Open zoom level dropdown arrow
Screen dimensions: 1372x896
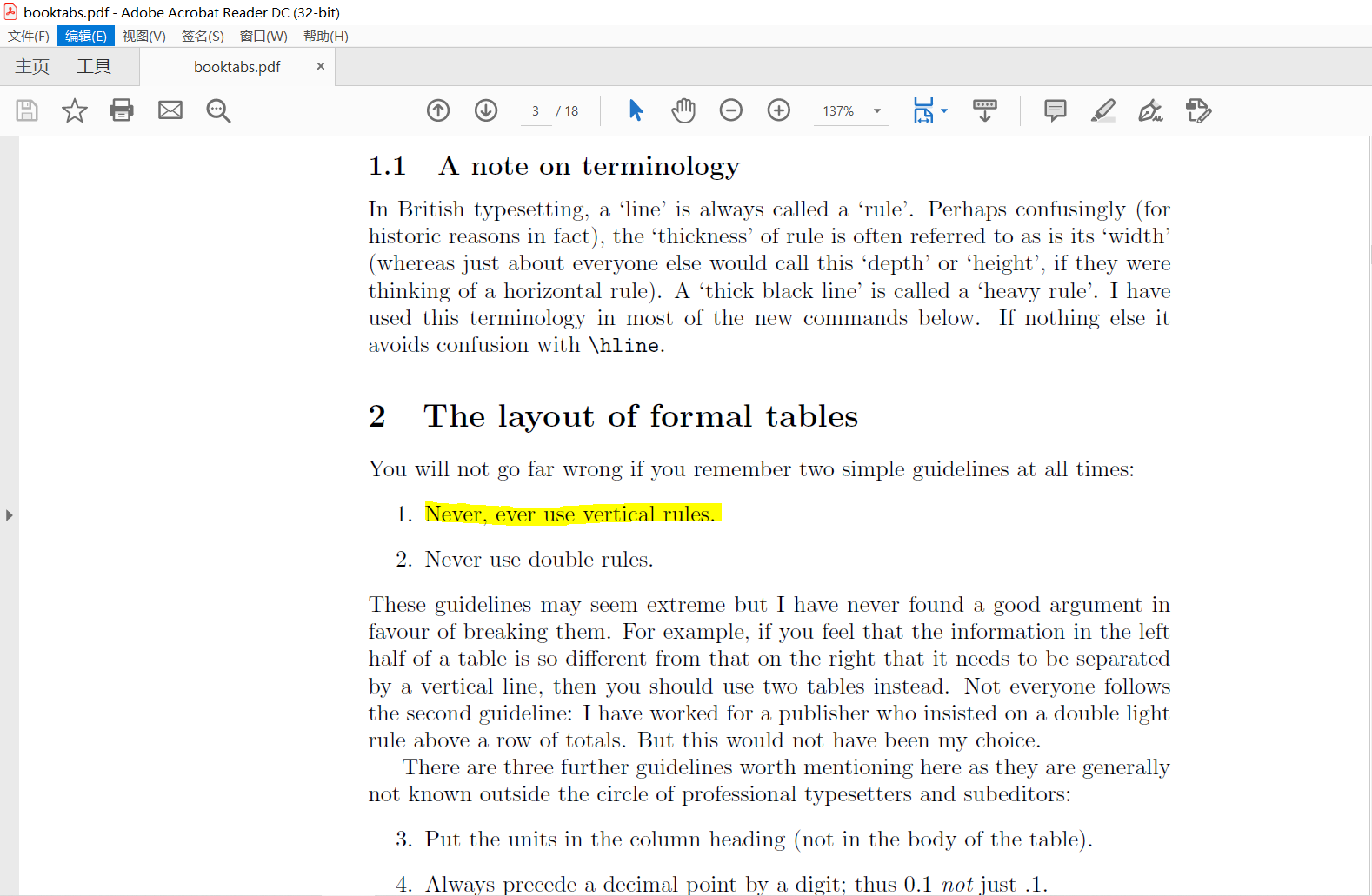pos(877,111)
